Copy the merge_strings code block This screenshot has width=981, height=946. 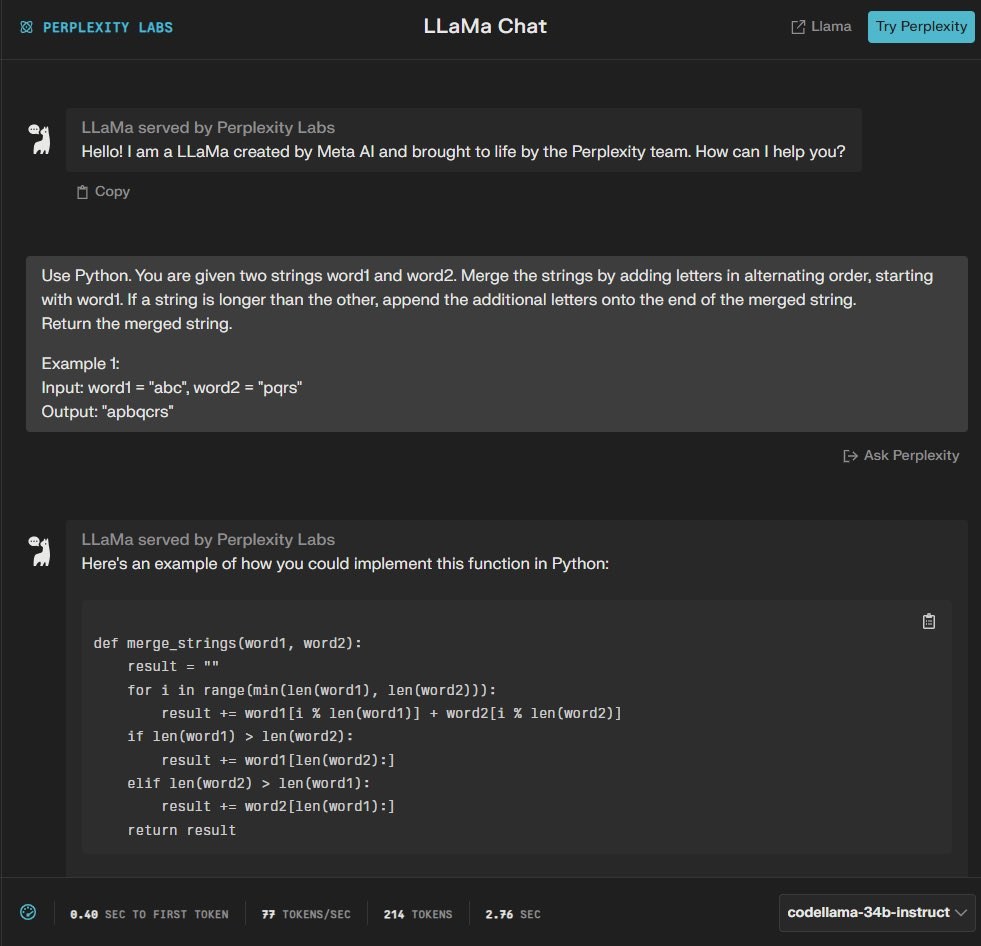pos(928,621)
